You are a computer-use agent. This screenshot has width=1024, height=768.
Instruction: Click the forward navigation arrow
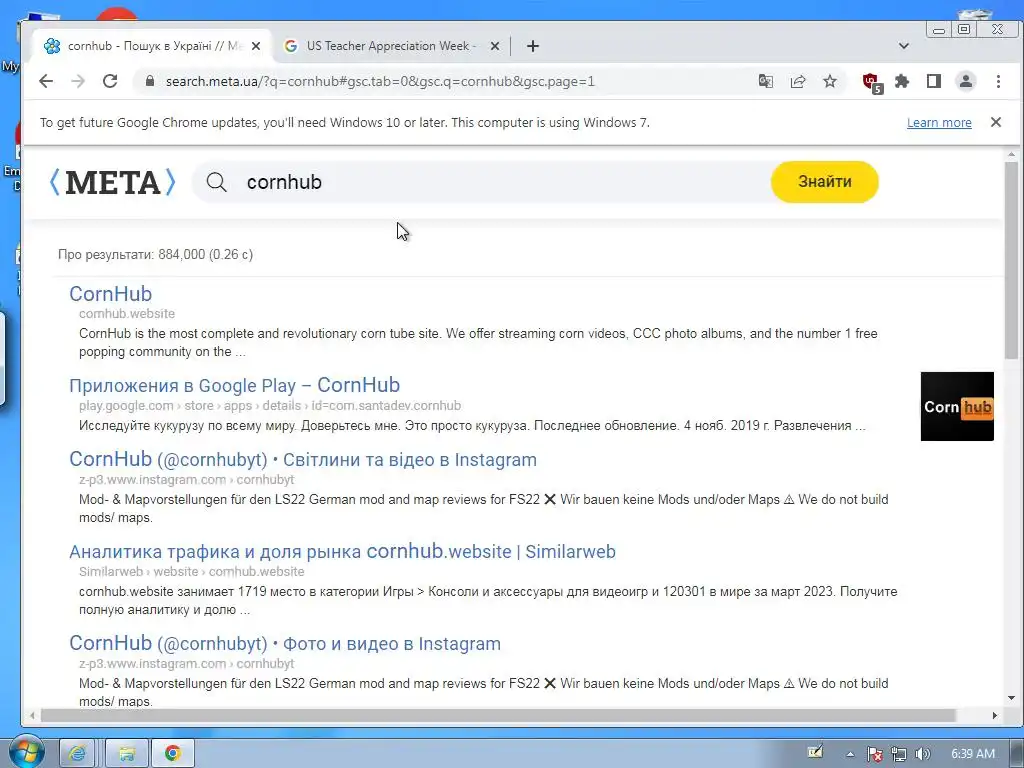[x=78, y=81]
